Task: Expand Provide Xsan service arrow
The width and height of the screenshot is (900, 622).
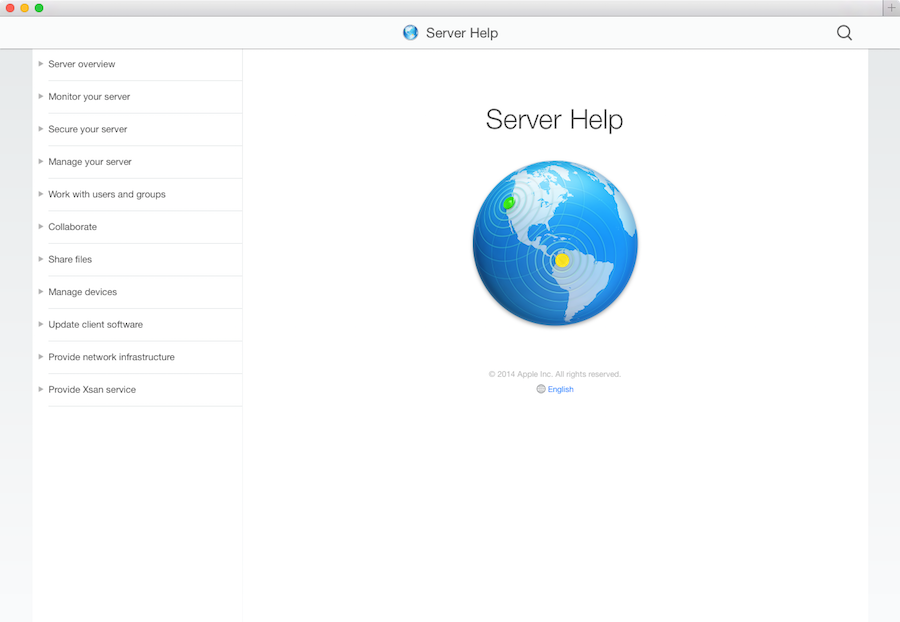Action: pos(40,390)
